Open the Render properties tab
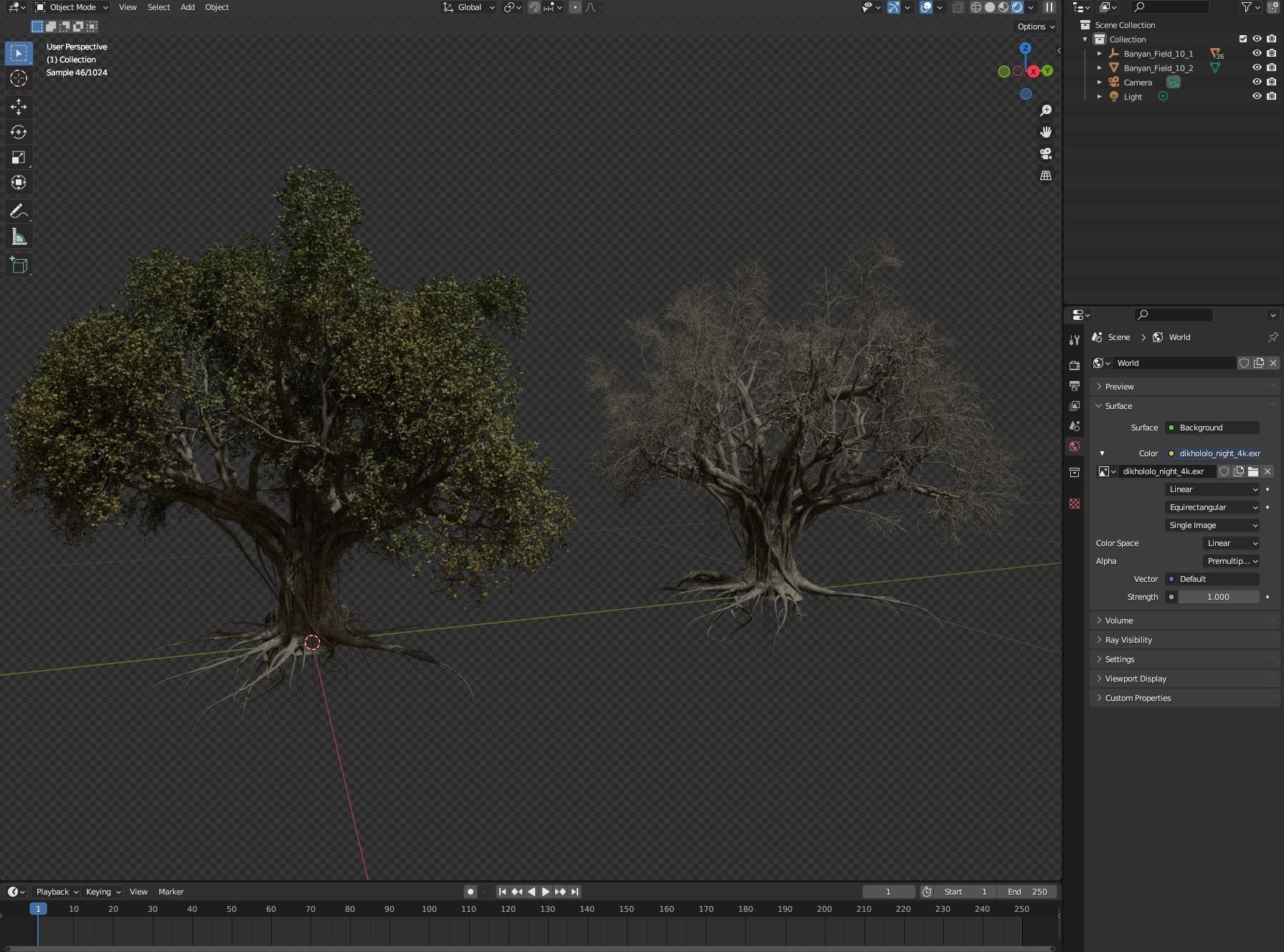This screenshot has width=1284, height=952. point(1075,365)
